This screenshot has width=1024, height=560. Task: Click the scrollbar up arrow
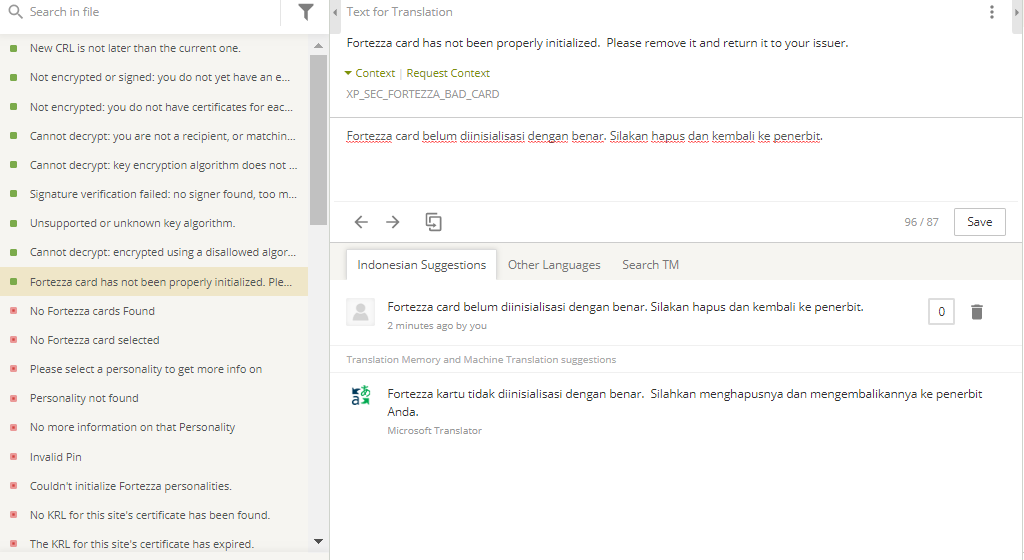[x=318, y=46]
